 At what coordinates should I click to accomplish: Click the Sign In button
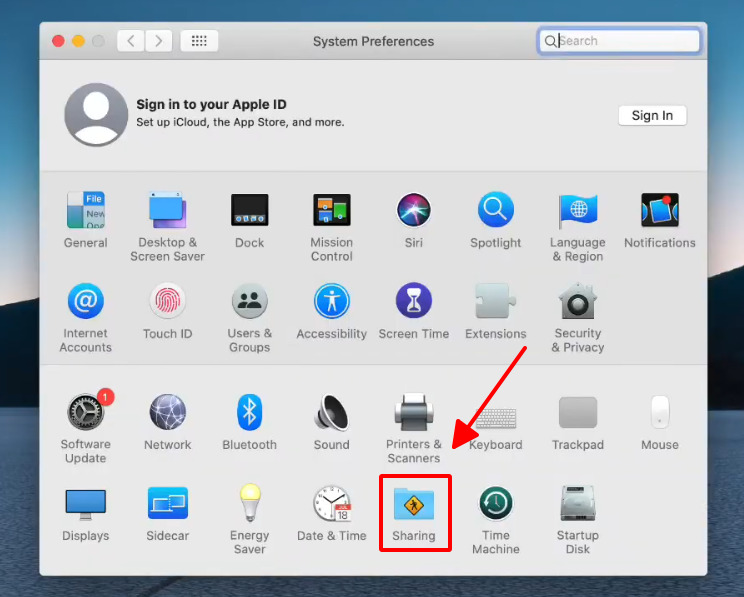click(x=652, y=115)
